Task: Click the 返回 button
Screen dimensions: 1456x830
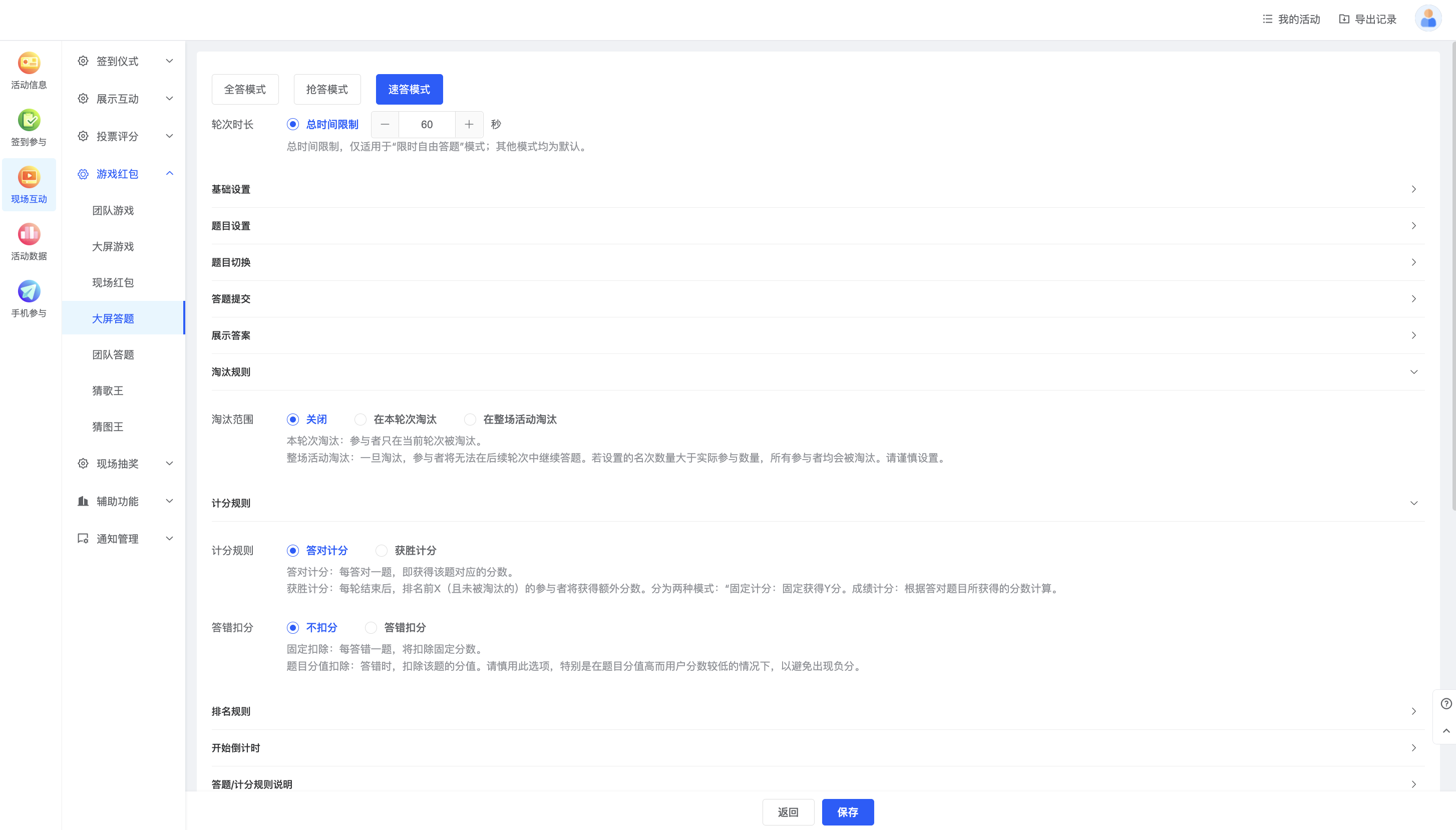Action: pos(788,812)
